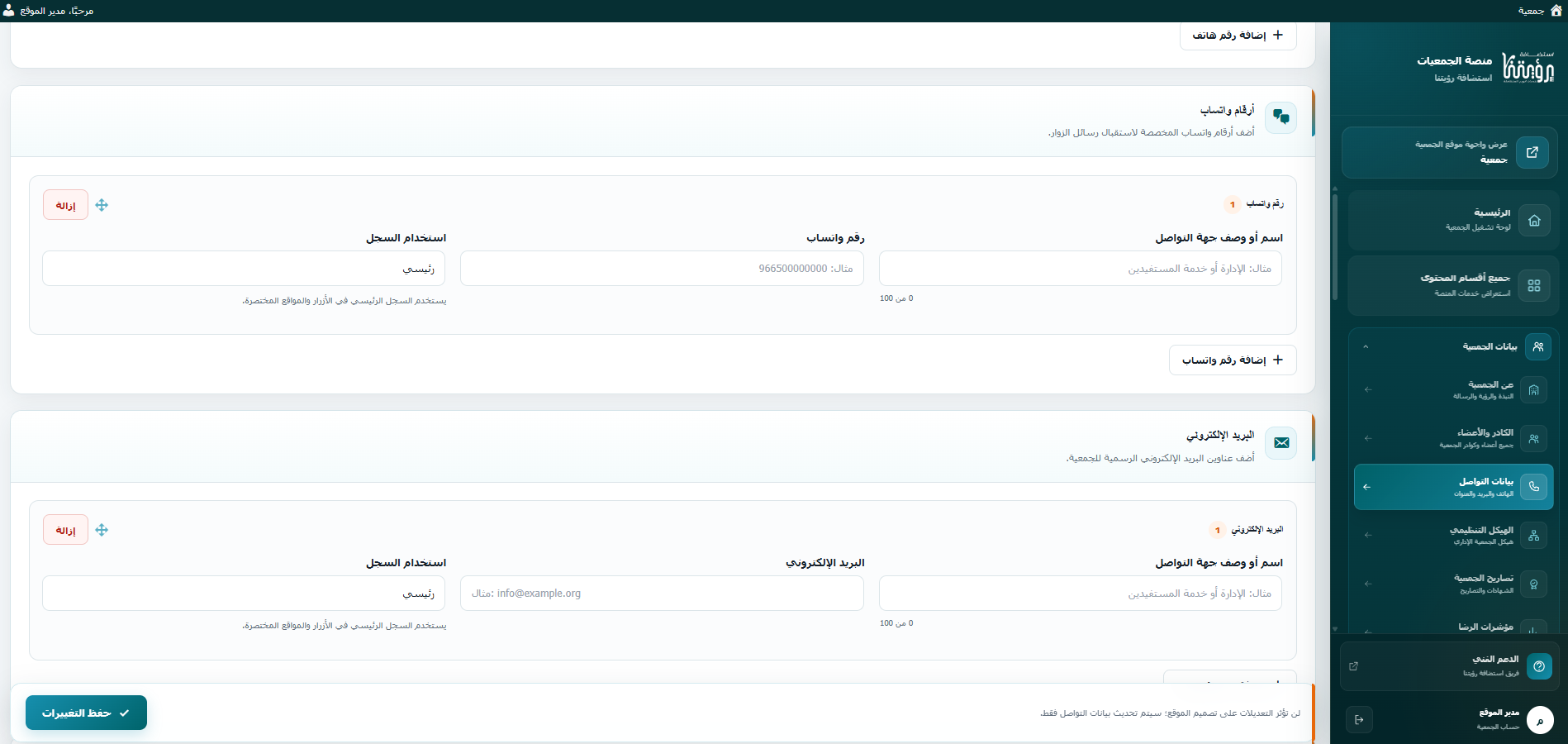Image resolution: width=1568 pixels, height=744 pixels.
Task: Click the user icon beside مرحبًا مدير الموقع
Action: tap(9, 11)
